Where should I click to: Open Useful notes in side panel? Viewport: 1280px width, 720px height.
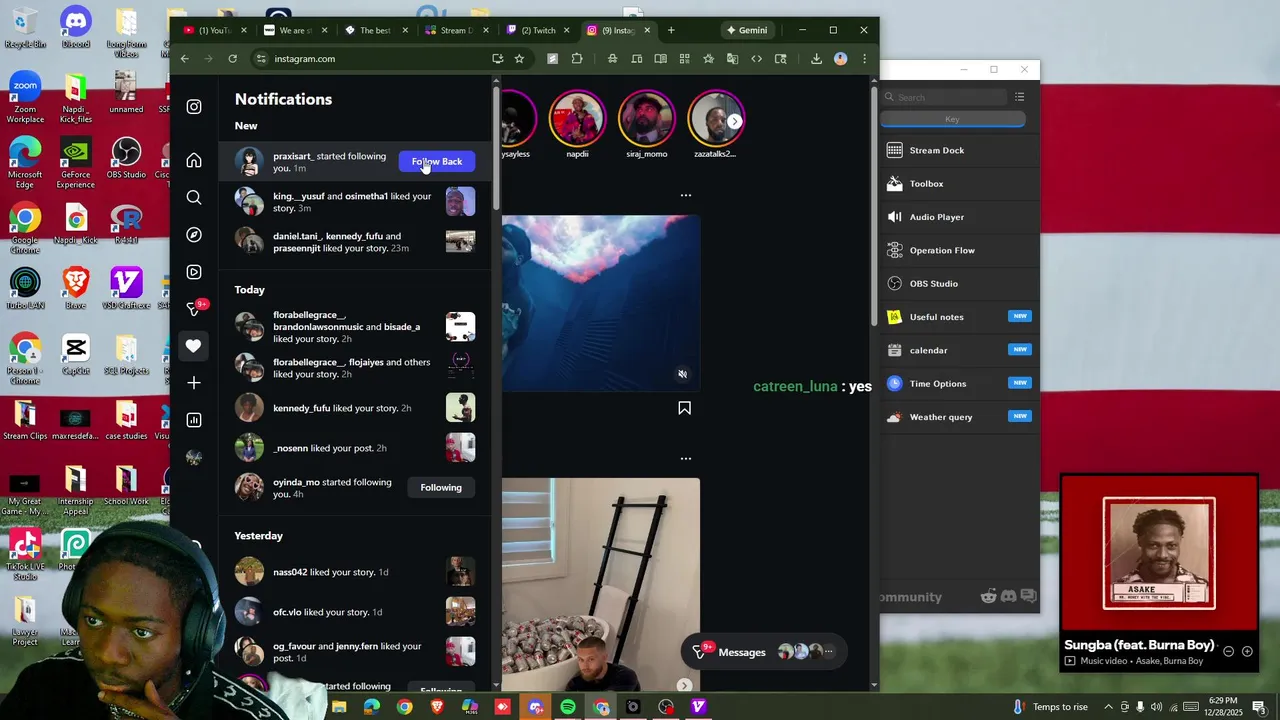[958, 317]
